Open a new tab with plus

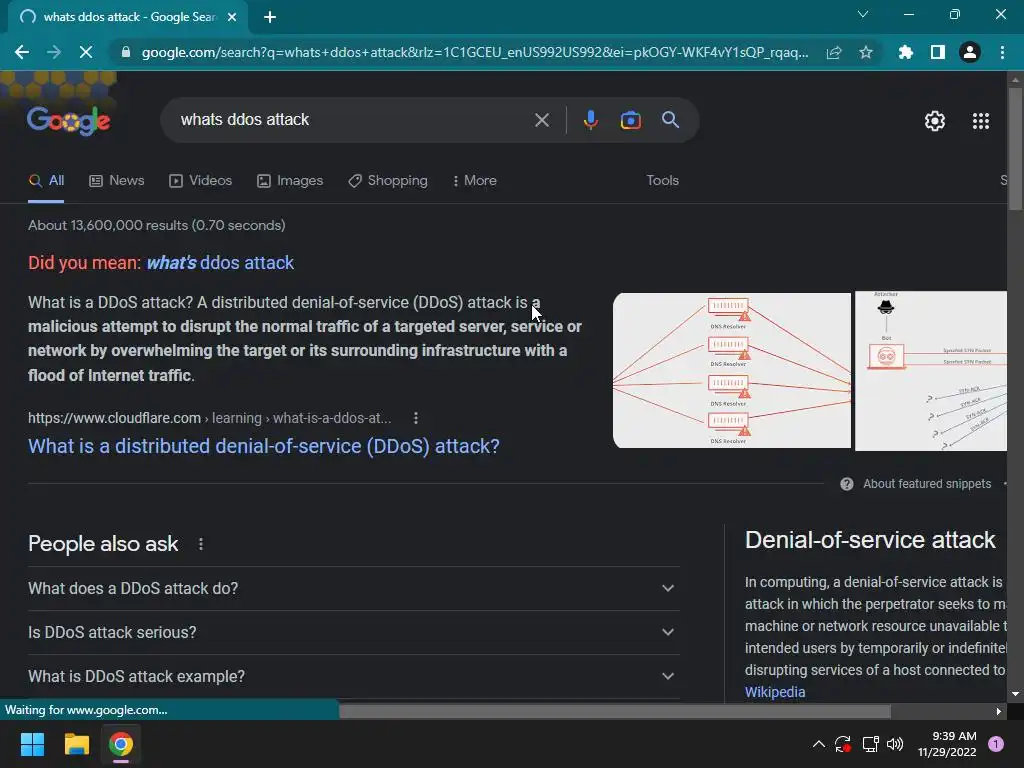tap(270, 17)
